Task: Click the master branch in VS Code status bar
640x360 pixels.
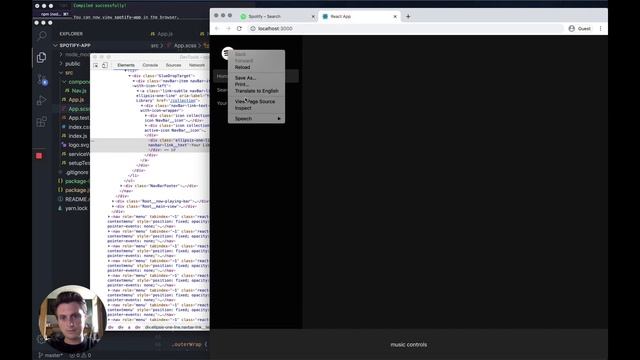Action: (51, 355)
